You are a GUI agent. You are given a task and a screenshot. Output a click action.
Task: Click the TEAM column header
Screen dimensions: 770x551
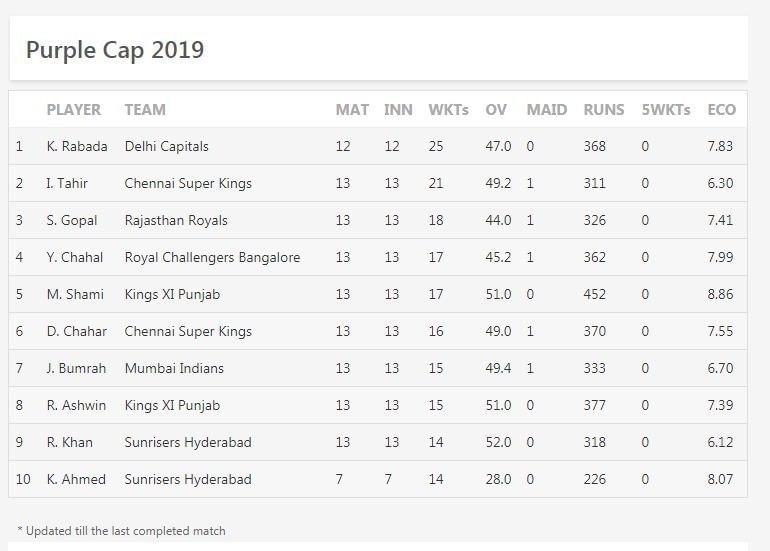click(145, 110)
